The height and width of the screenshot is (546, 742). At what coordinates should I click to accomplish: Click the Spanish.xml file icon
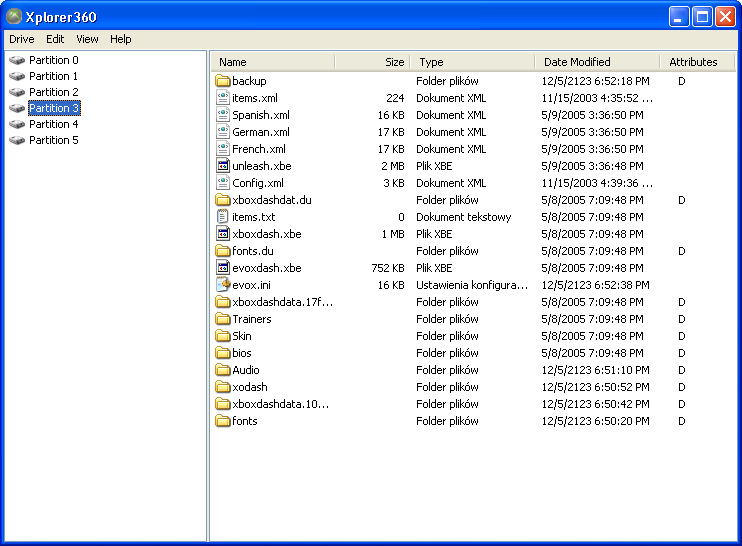coord(222,115)
